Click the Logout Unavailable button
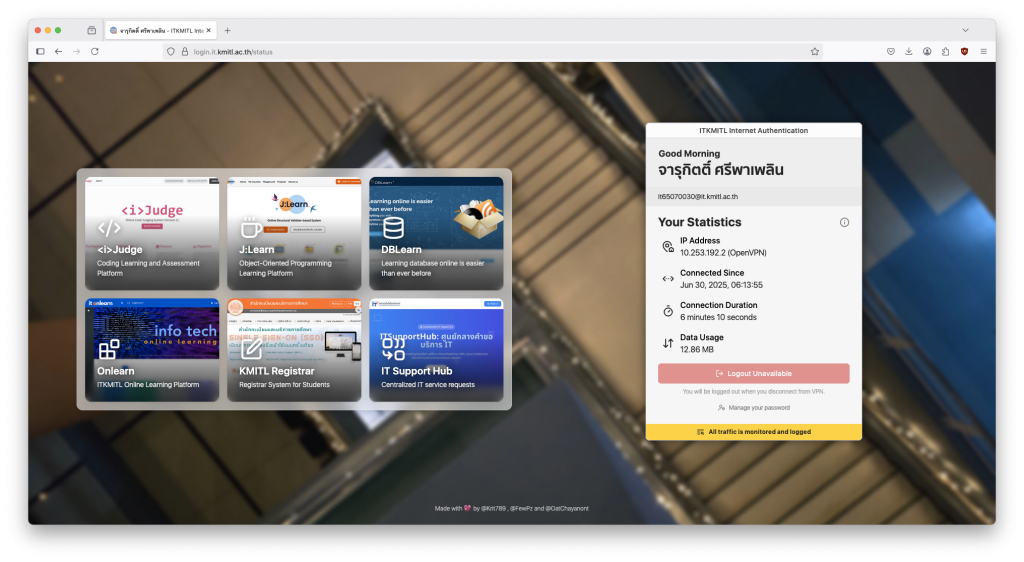1024x562 pixels. click(754, 373)
